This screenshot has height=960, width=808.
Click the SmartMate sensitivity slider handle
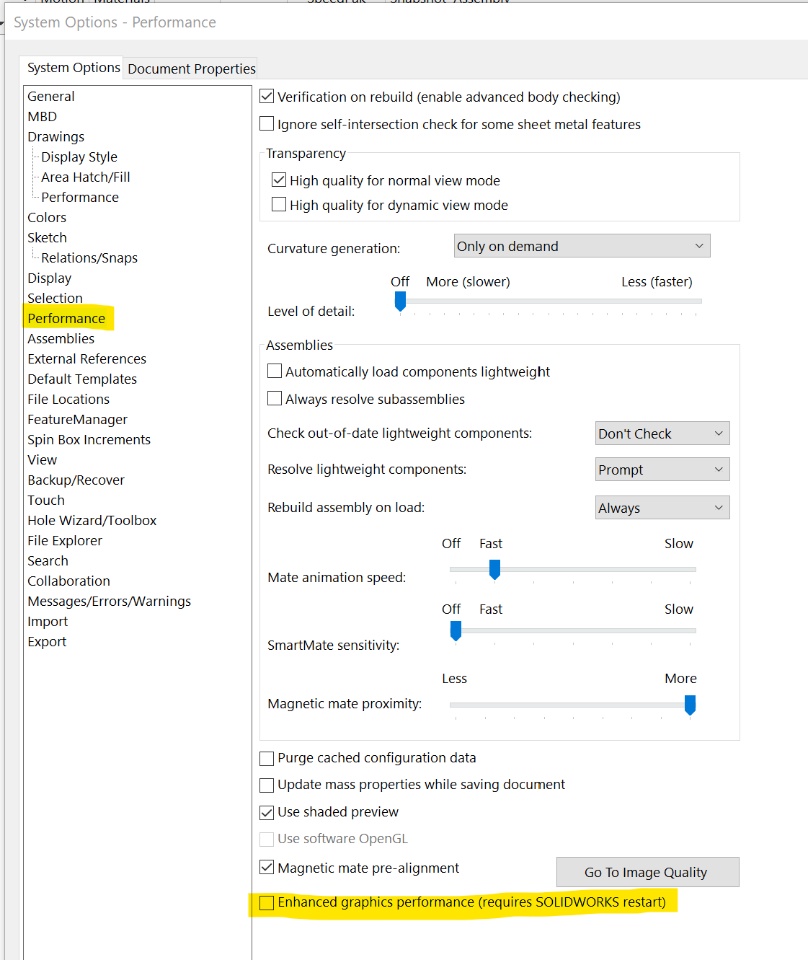pyautogui.click(x=455, y=631)
